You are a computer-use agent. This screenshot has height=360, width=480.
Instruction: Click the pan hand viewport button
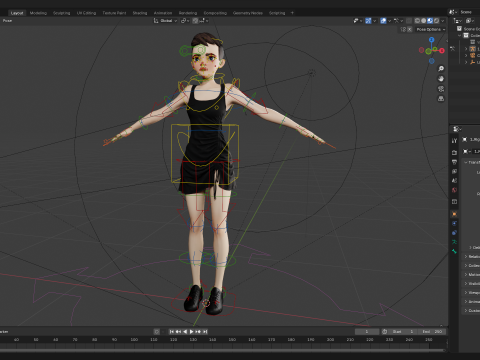pos(441,79)
